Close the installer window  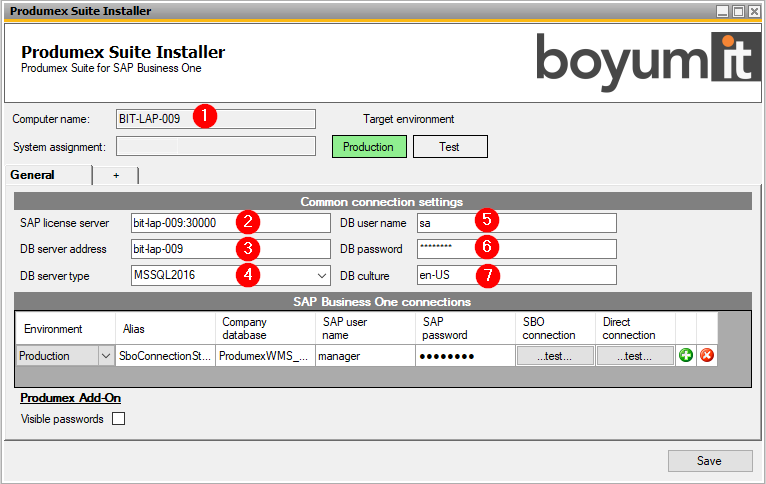pos(754,11)
